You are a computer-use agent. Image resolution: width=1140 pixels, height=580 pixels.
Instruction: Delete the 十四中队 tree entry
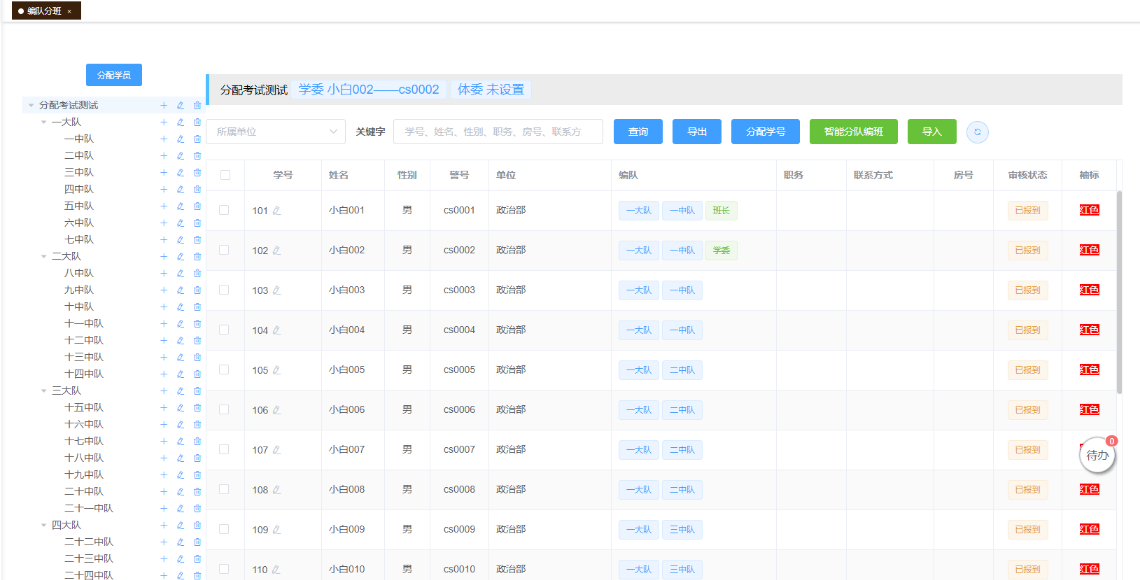point(197,374)
